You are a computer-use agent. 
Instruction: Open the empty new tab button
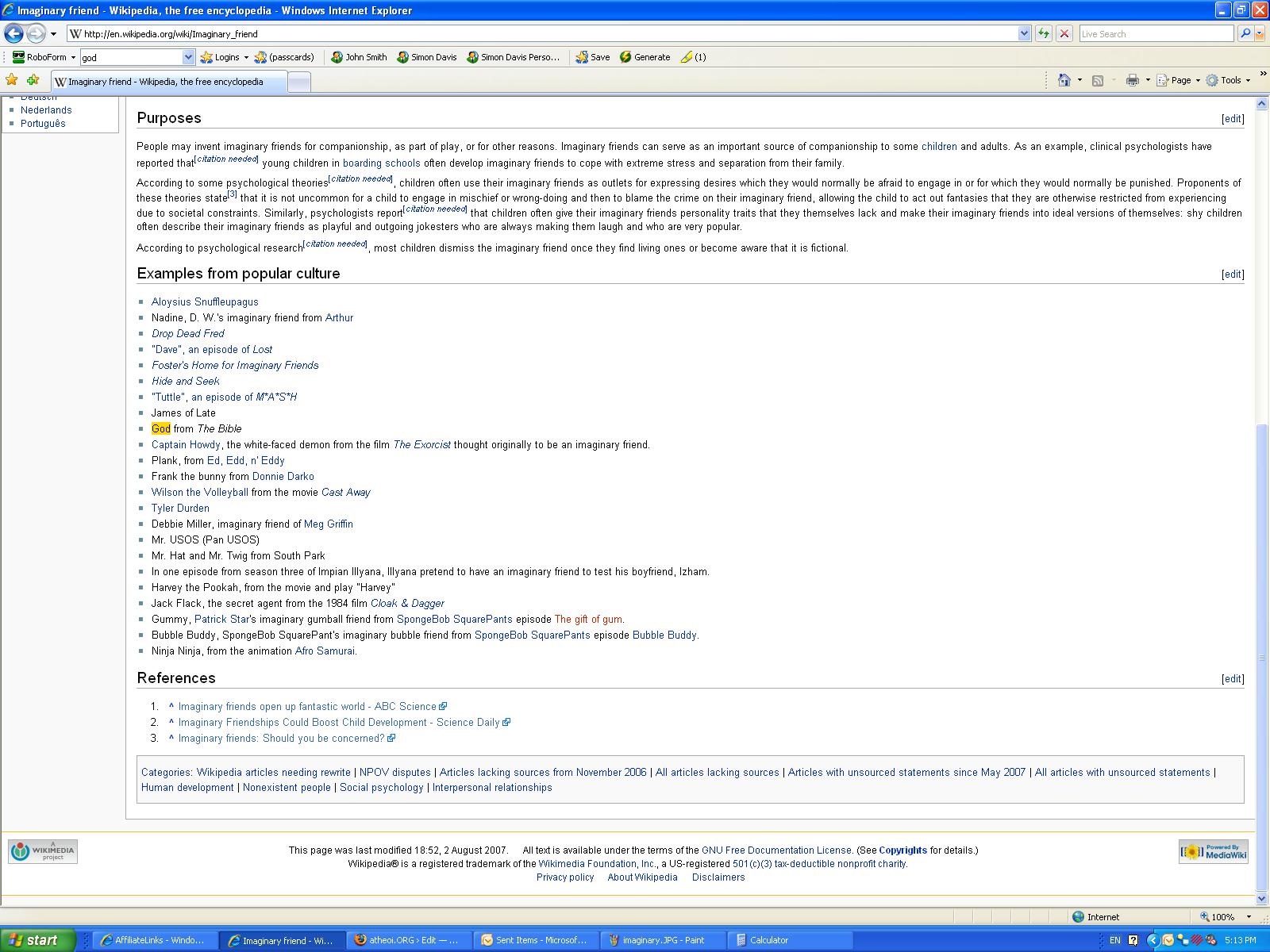[298, 82]
